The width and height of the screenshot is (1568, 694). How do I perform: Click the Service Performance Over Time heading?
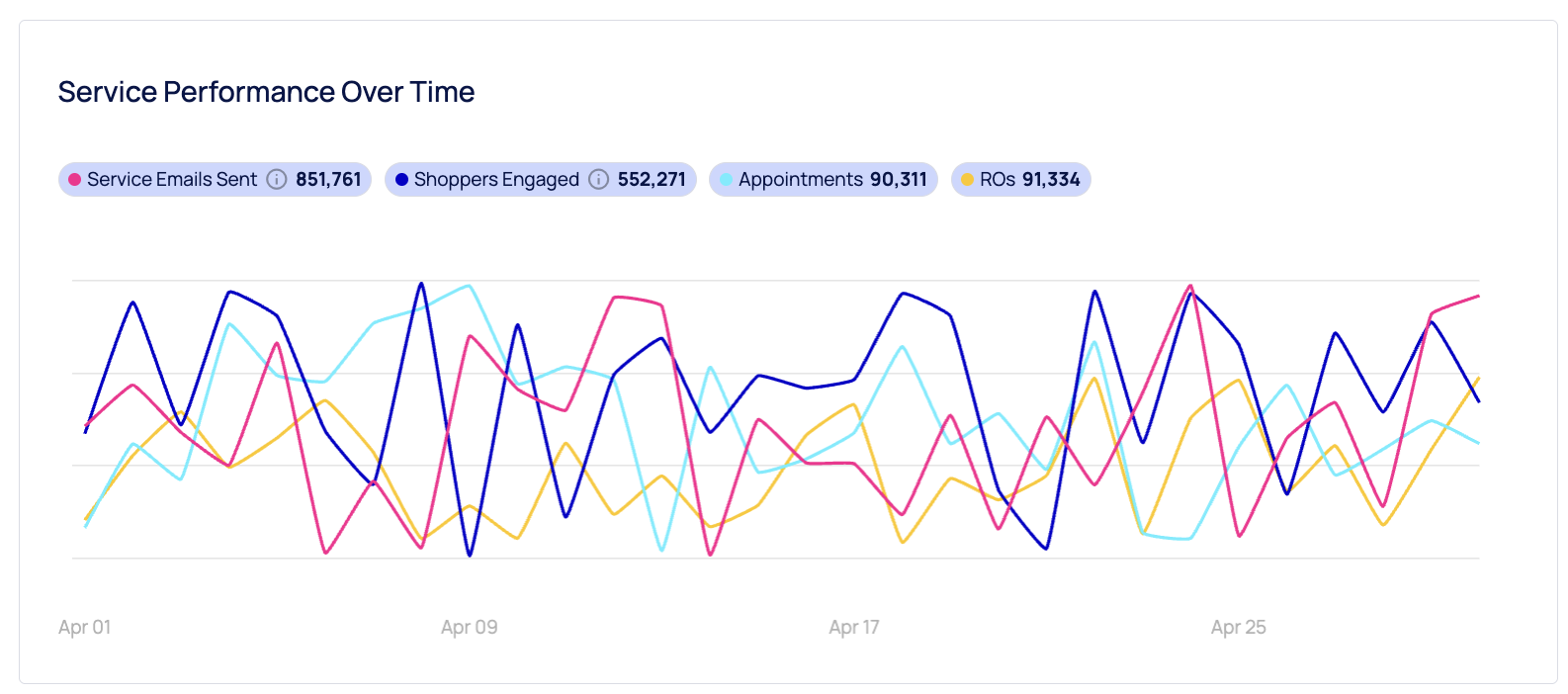click(267, 92)
